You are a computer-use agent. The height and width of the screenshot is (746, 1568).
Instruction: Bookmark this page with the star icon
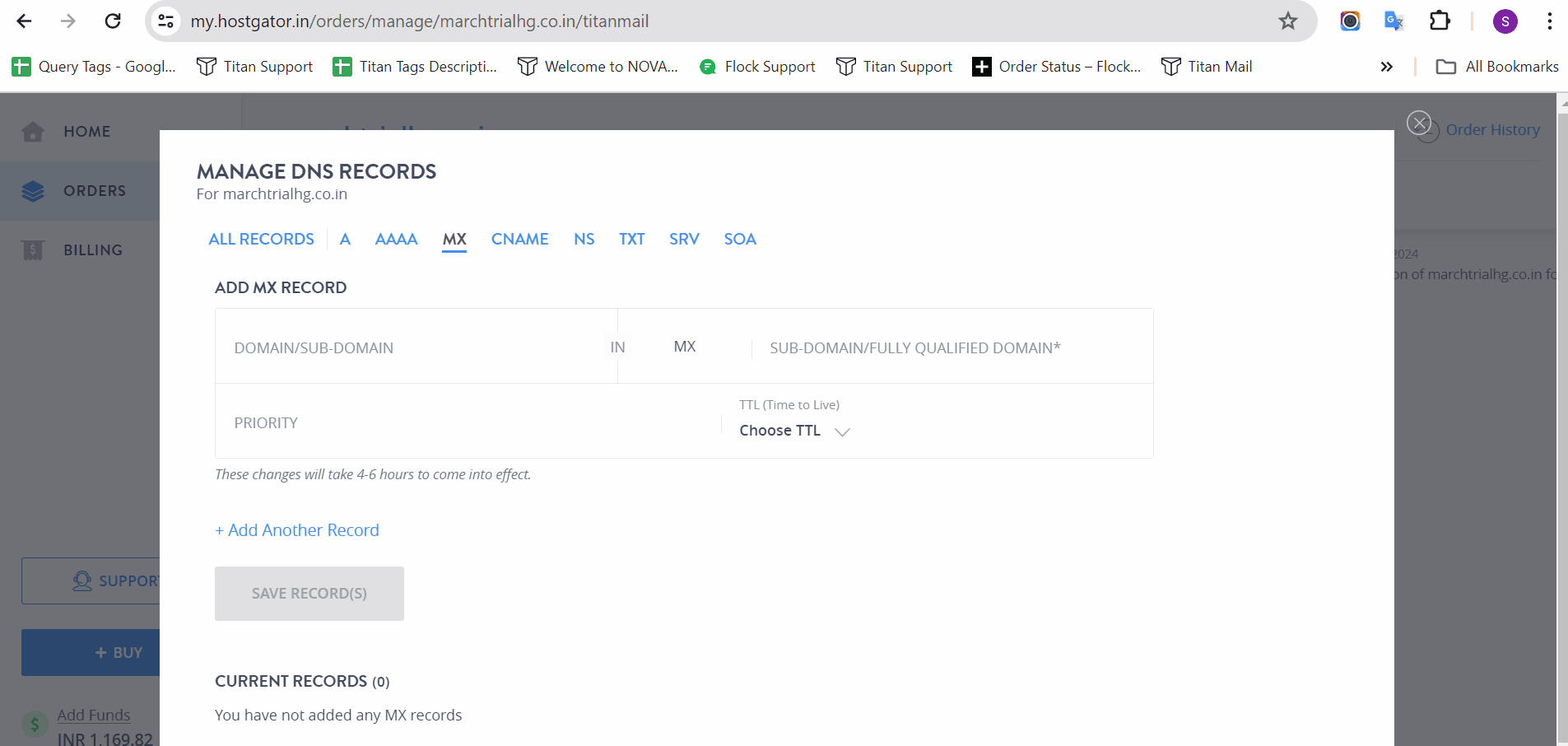(x=1288, y=21)
